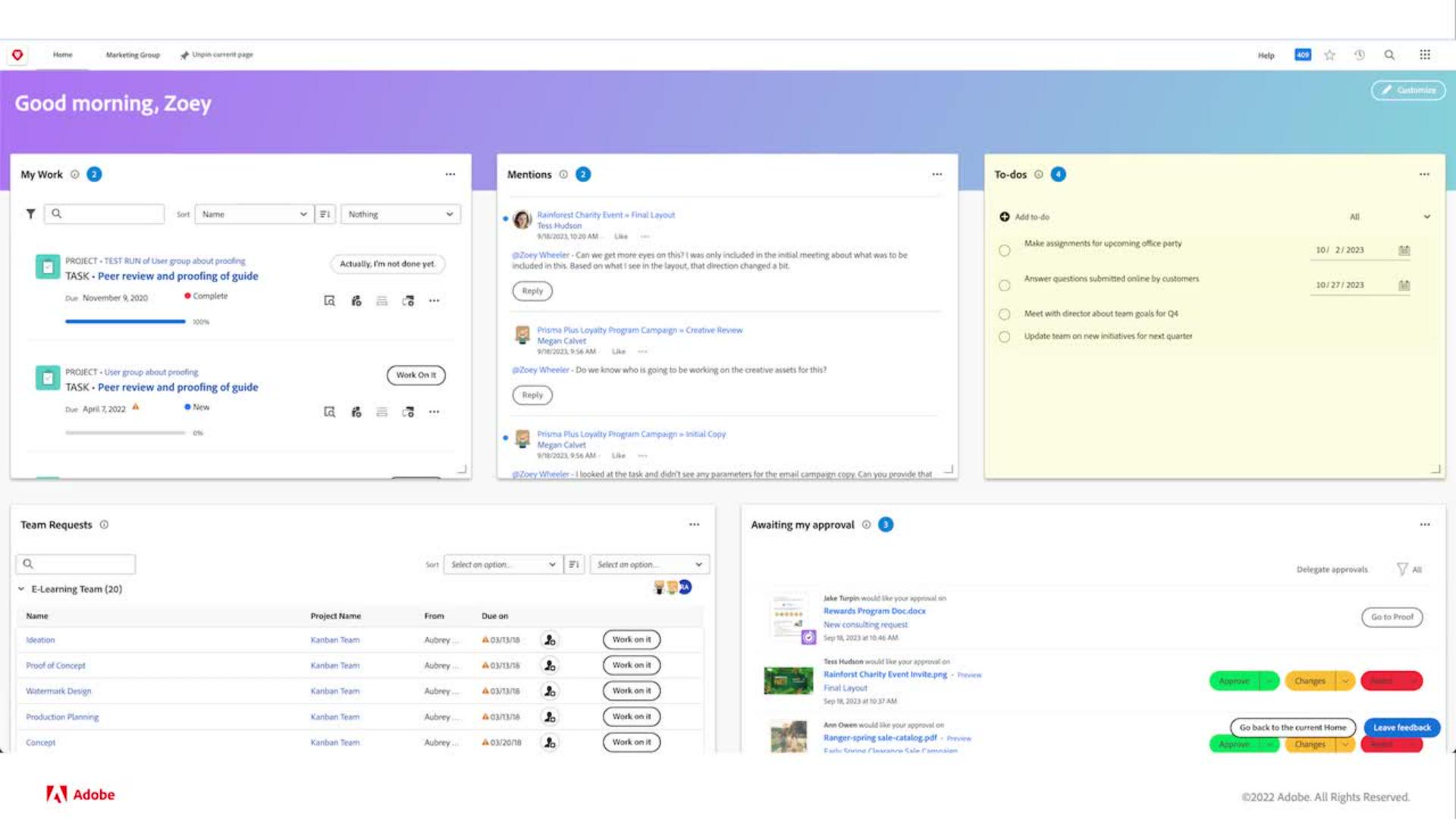Click the favorites star icon

click(x=1329, y=55)
